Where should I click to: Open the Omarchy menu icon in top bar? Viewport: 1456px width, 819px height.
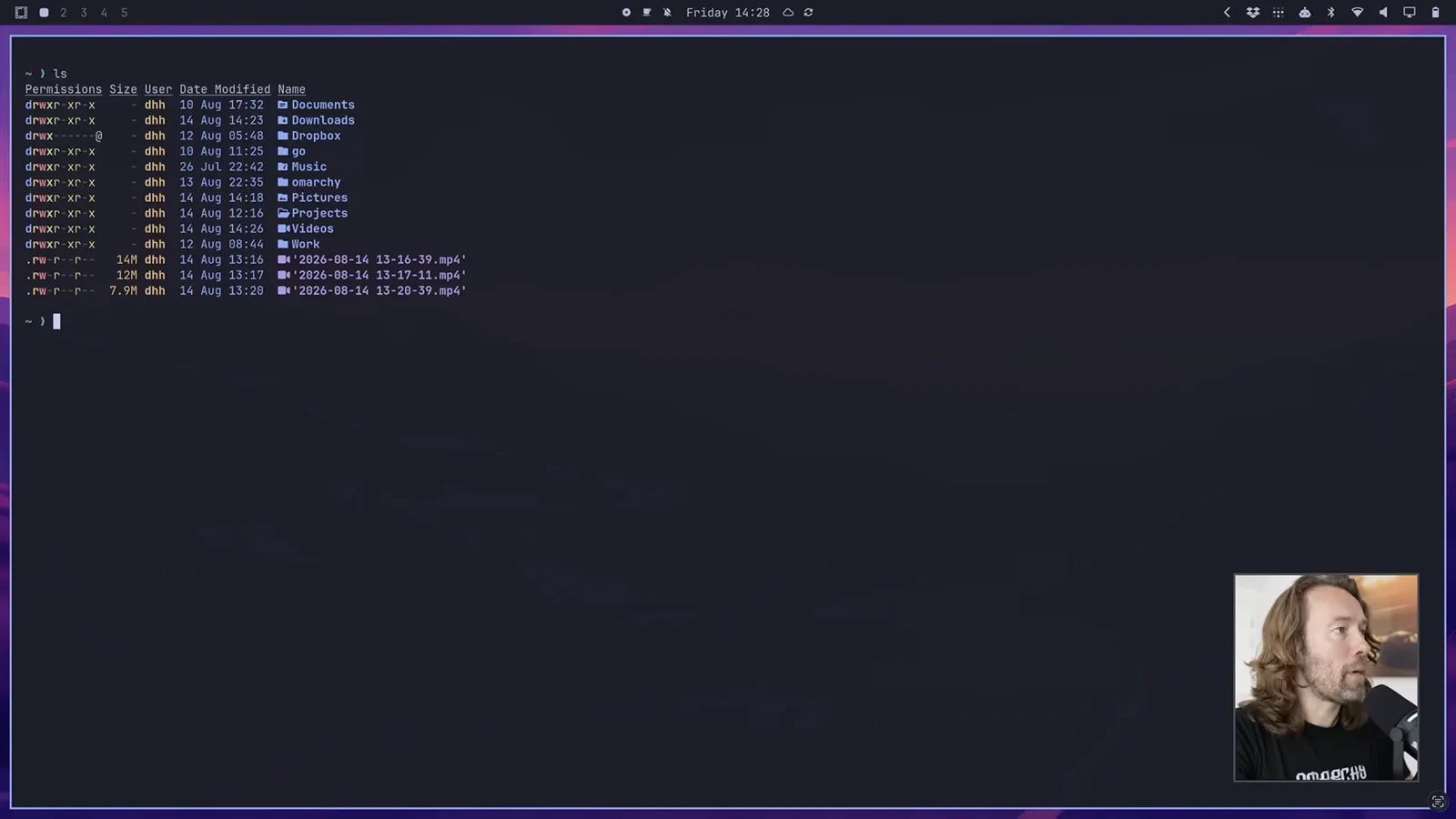[21, 13]
